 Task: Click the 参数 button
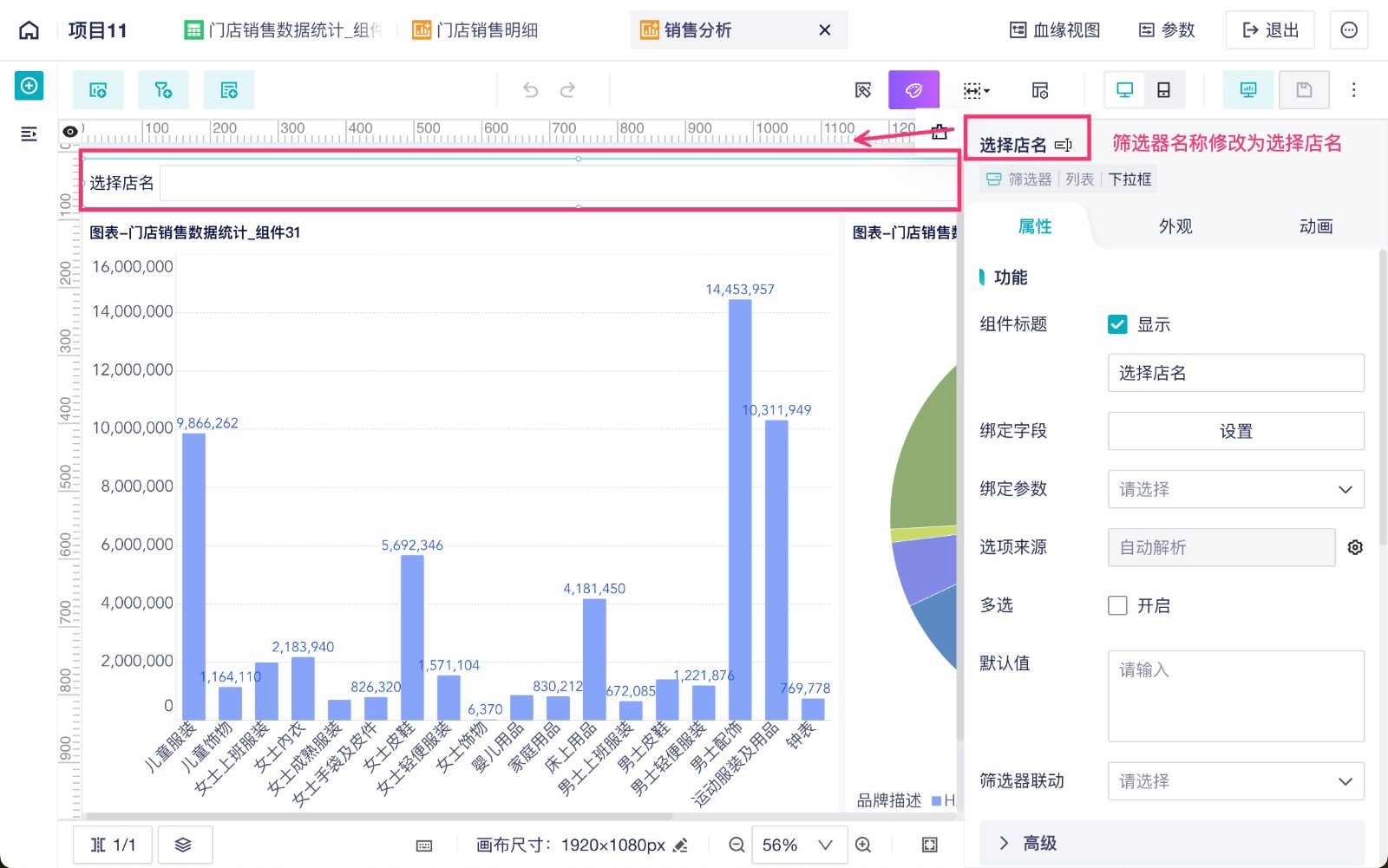coord(1167,30)
